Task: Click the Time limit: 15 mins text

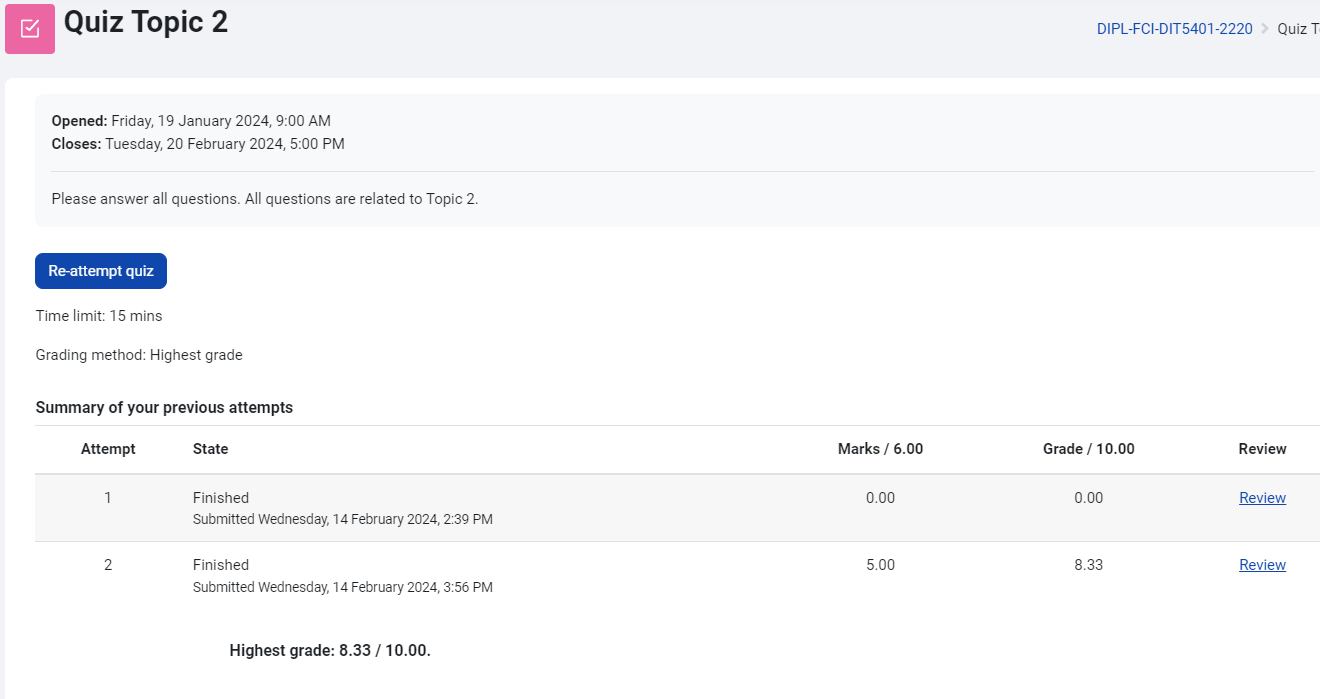Action: [99, 316]
